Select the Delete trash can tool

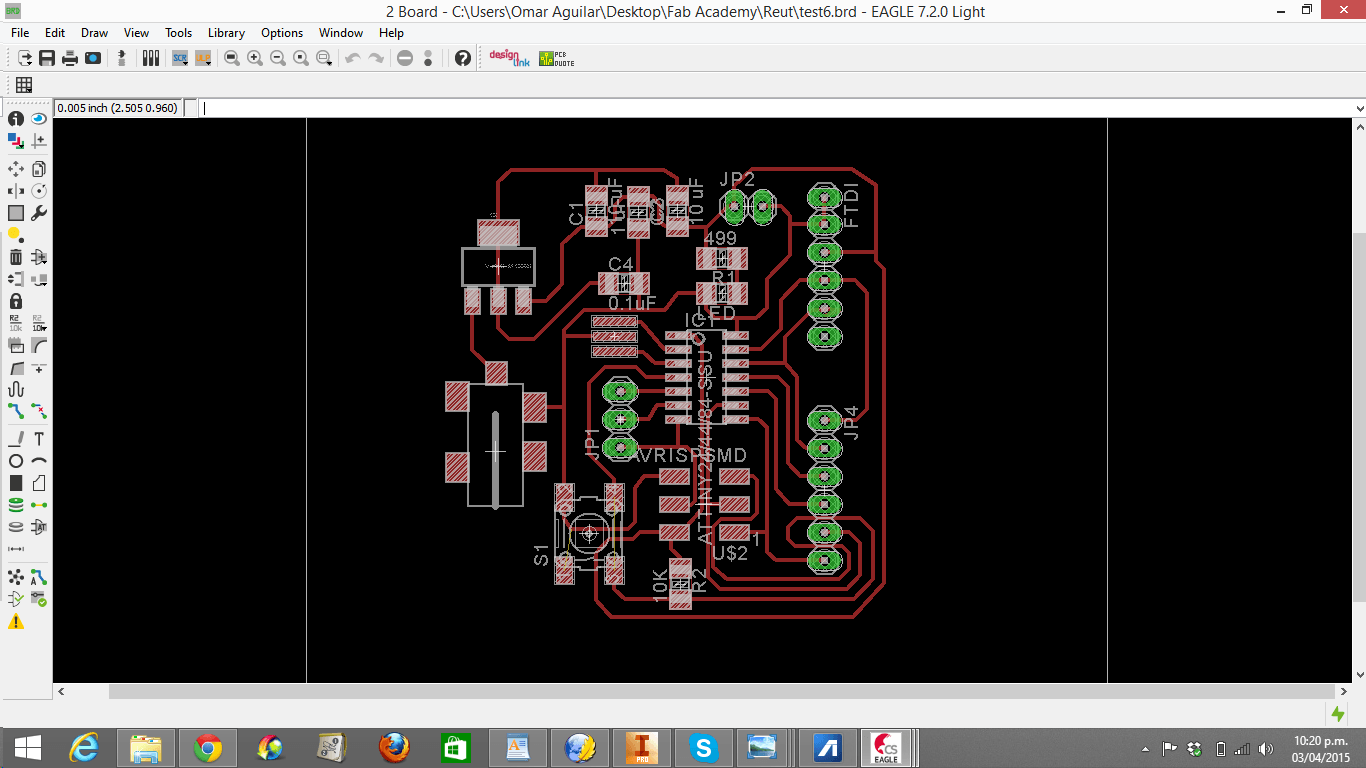16,257
